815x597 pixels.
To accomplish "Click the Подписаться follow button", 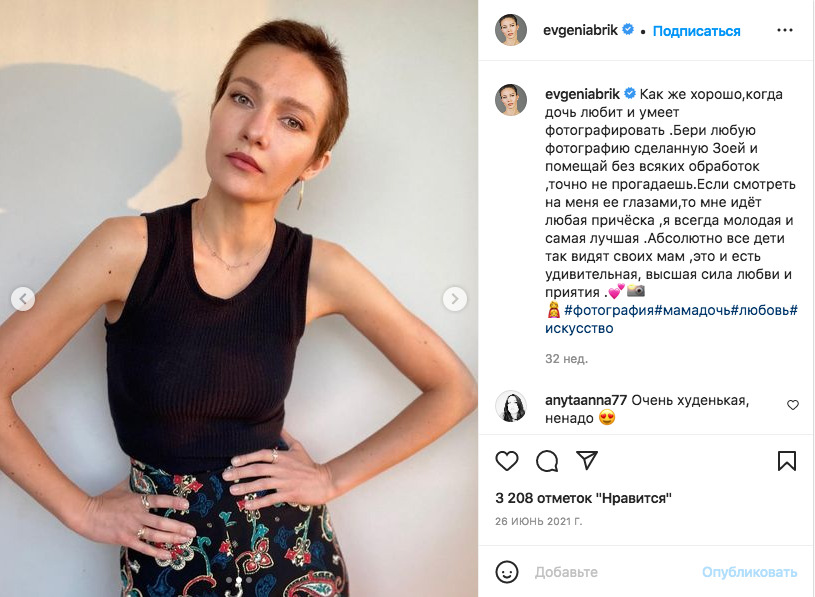I will (x=696, y=31).
